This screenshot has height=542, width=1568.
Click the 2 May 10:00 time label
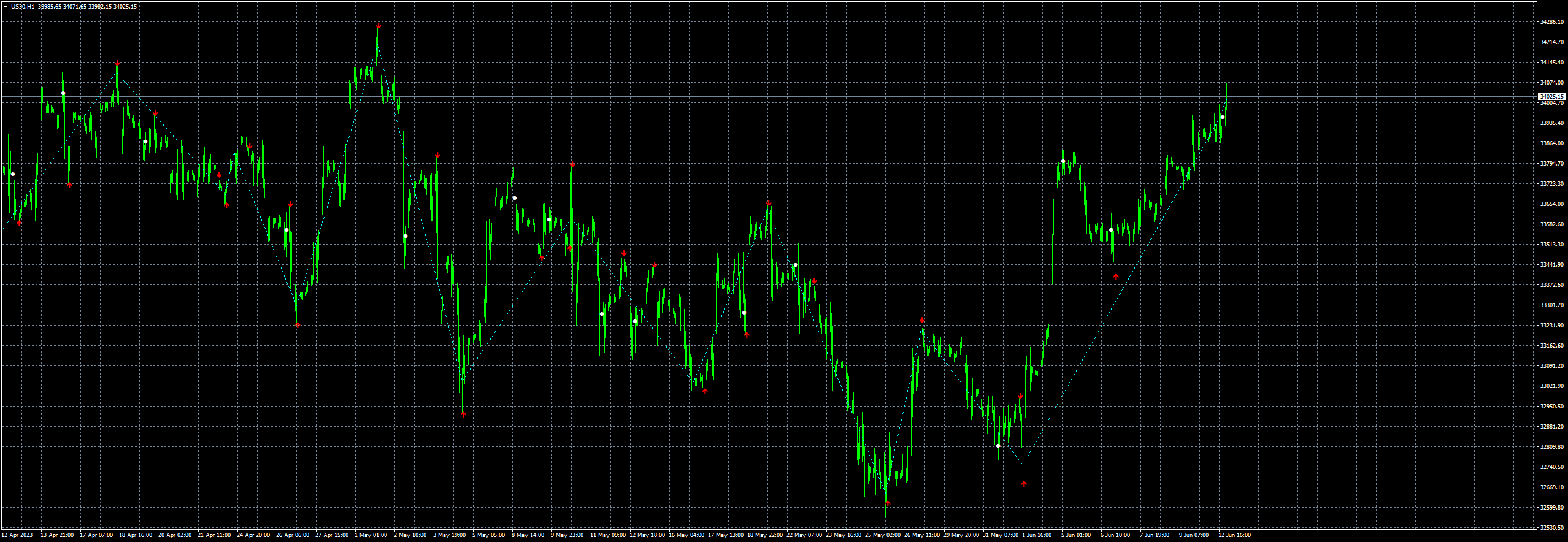[410, 535]
